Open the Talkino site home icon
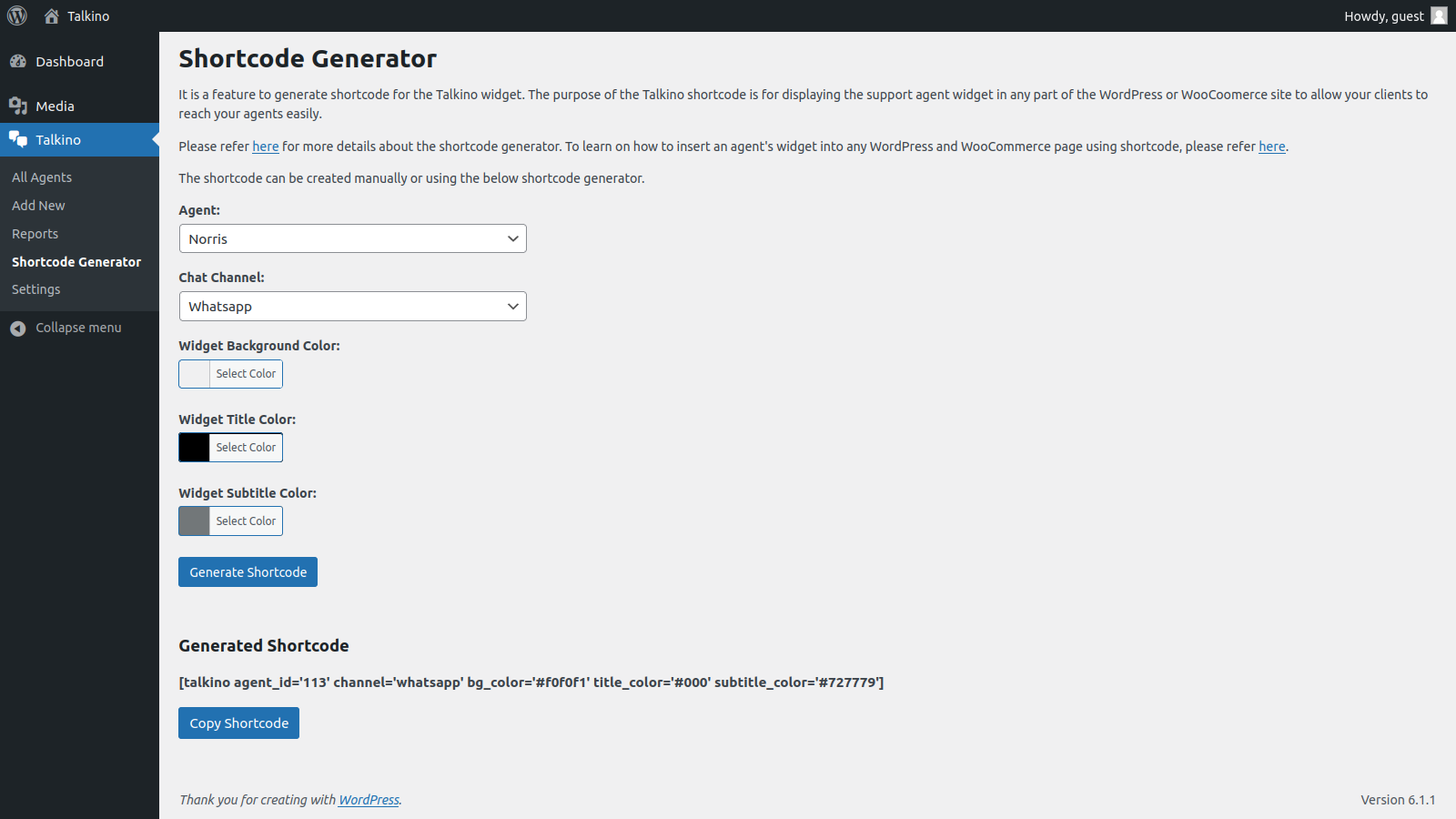Image resolution: width=1456 pixels, height=819 pixels. pos(52,16)
